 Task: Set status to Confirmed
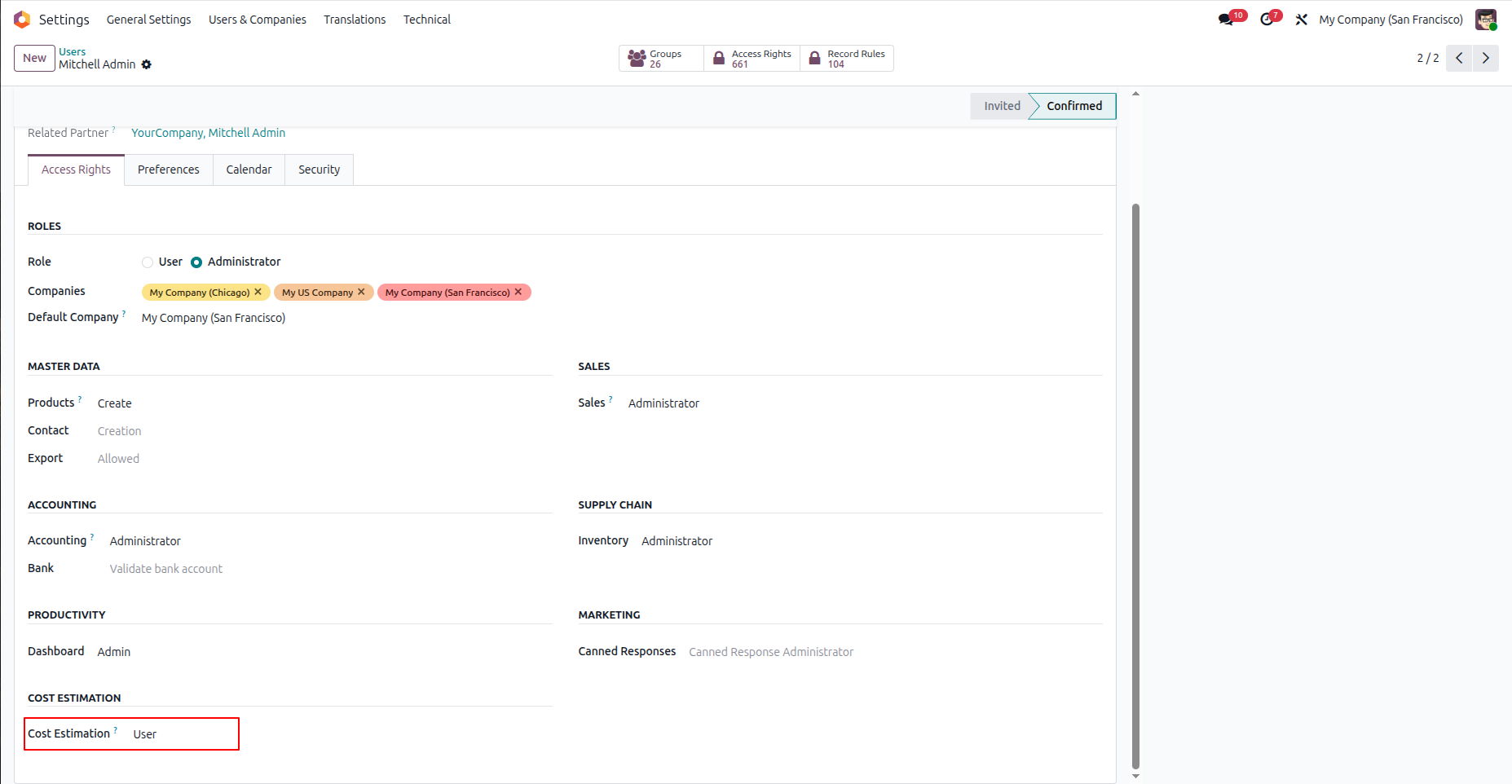tap(1074, 106)
